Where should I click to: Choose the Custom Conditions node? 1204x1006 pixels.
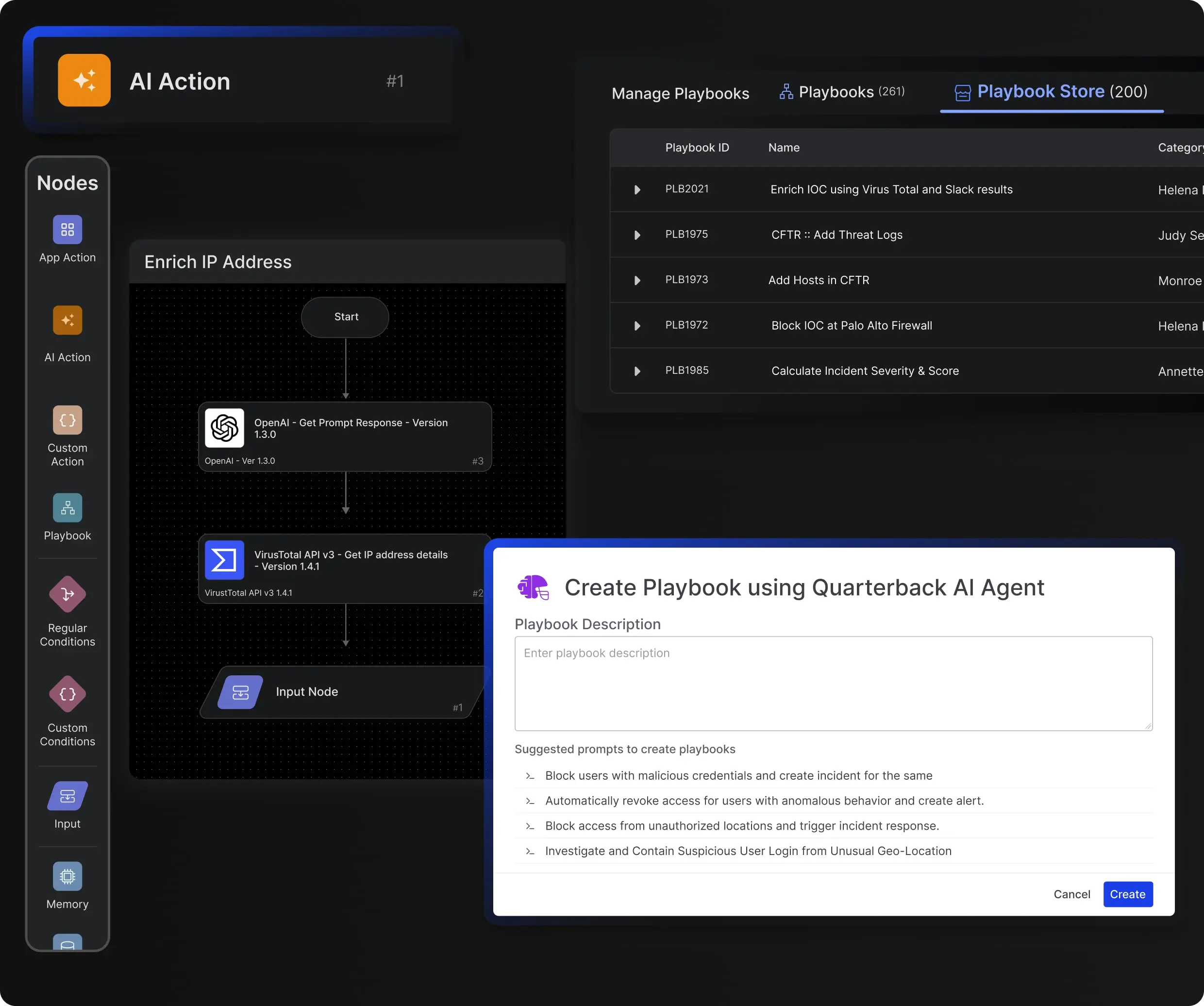click(67, 694)
